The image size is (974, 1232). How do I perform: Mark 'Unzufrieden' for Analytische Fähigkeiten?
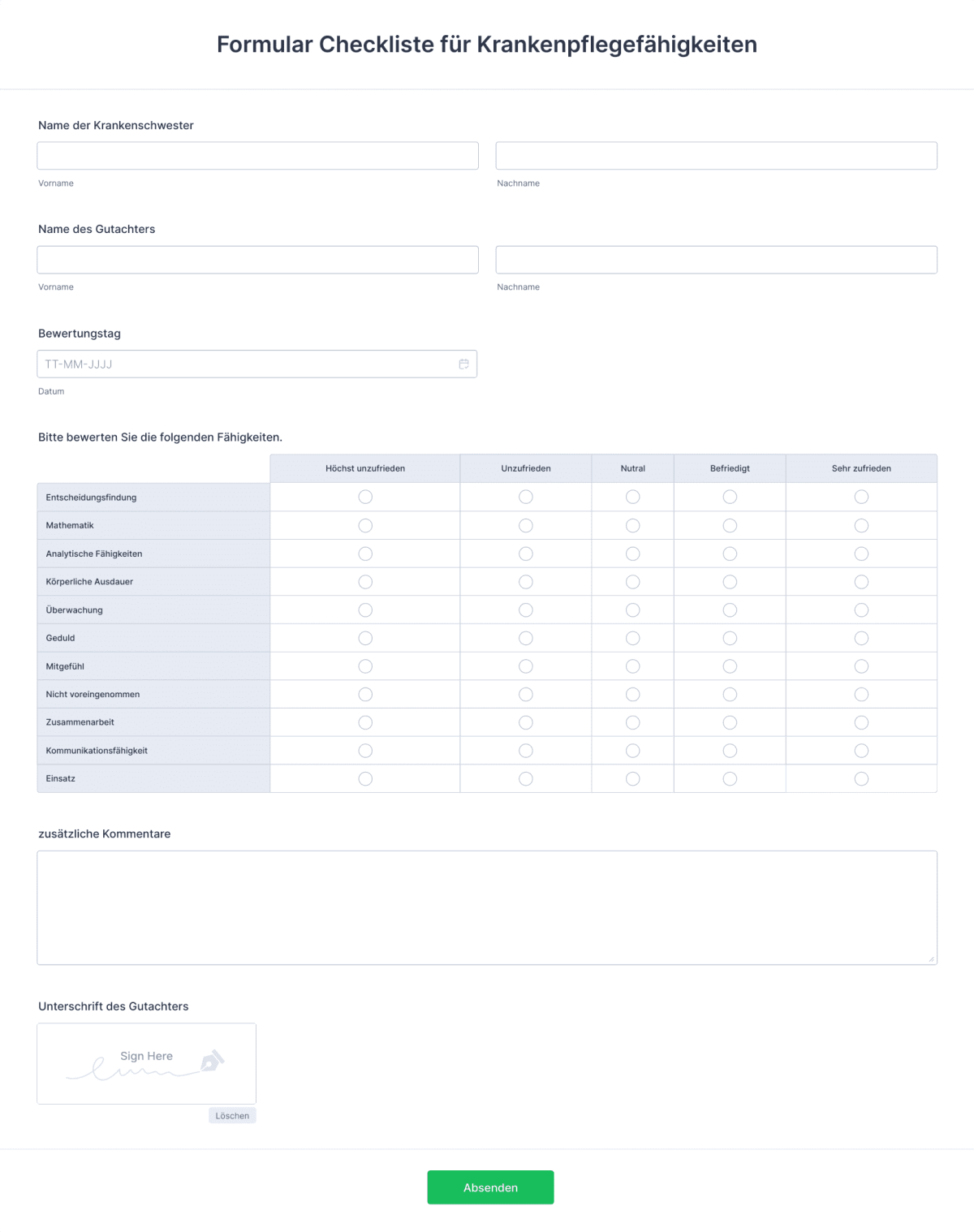[525, 554]
